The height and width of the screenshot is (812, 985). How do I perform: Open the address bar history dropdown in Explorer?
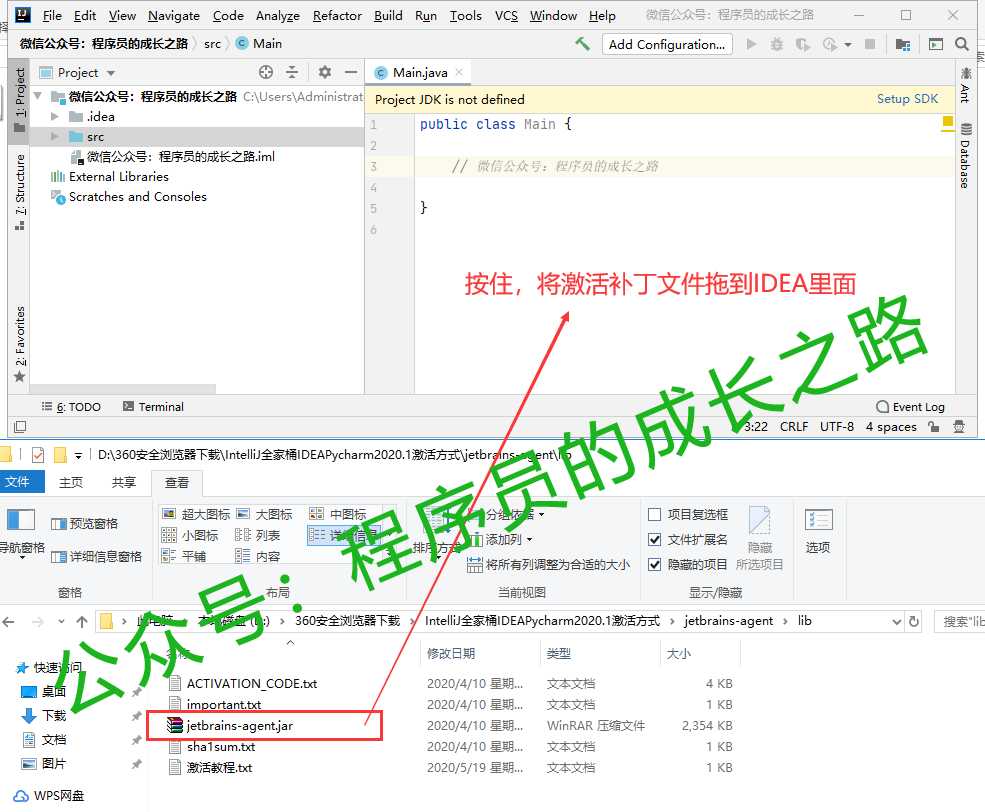[x=896, y=622]
